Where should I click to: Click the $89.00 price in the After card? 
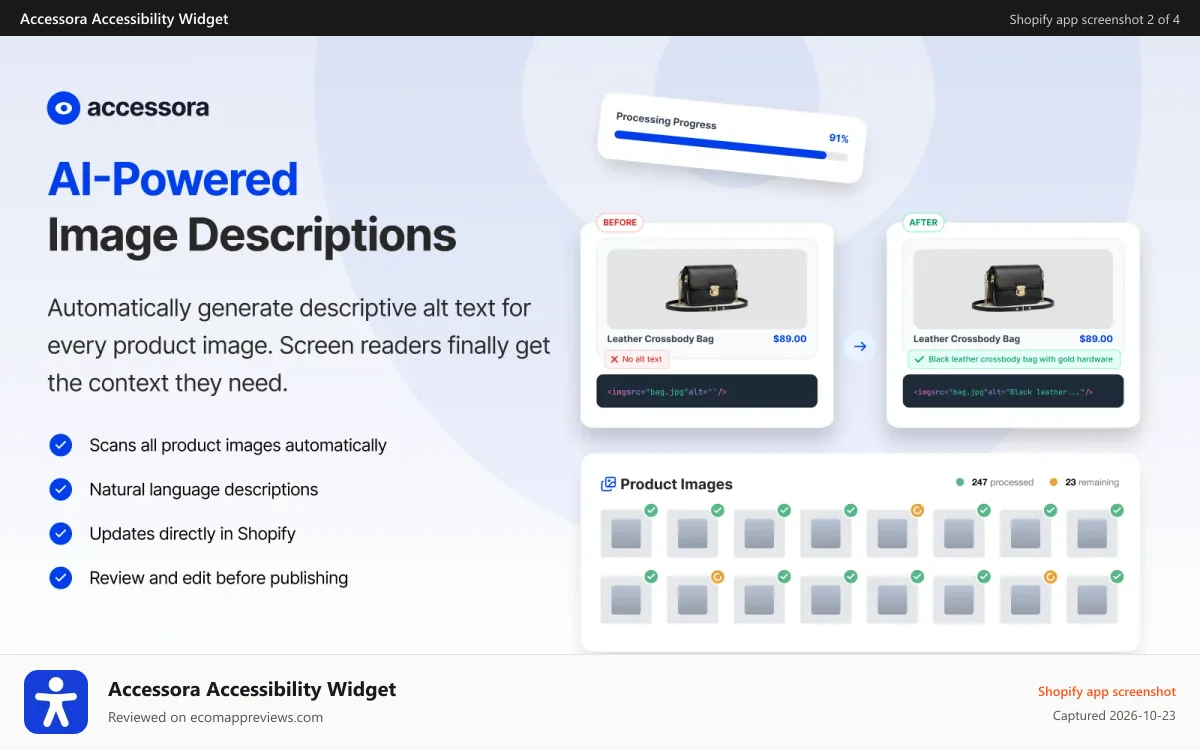click(1096, 339)
